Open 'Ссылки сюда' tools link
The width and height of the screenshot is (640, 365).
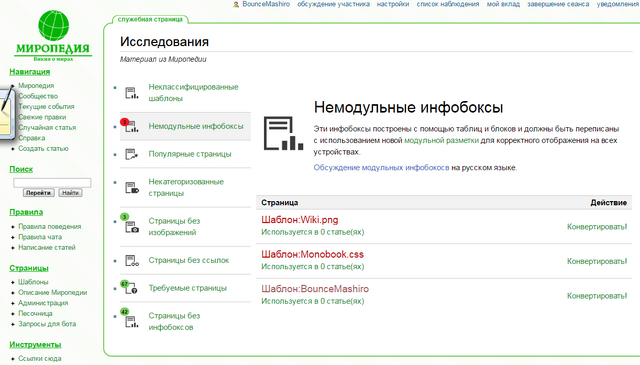(x=40, y=358)
